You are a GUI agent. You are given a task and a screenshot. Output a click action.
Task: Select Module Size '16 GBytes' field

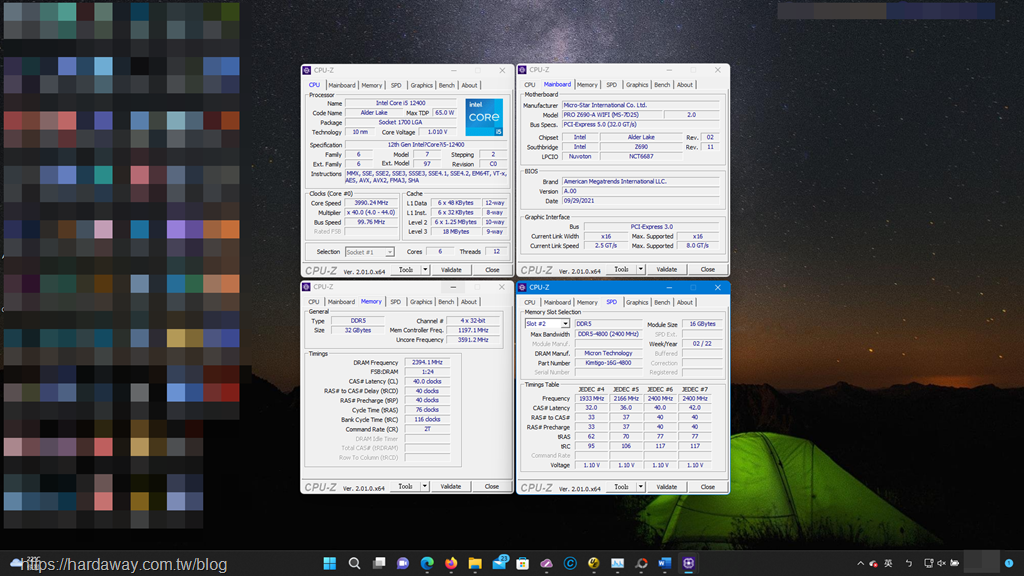[x=702, y=324]
